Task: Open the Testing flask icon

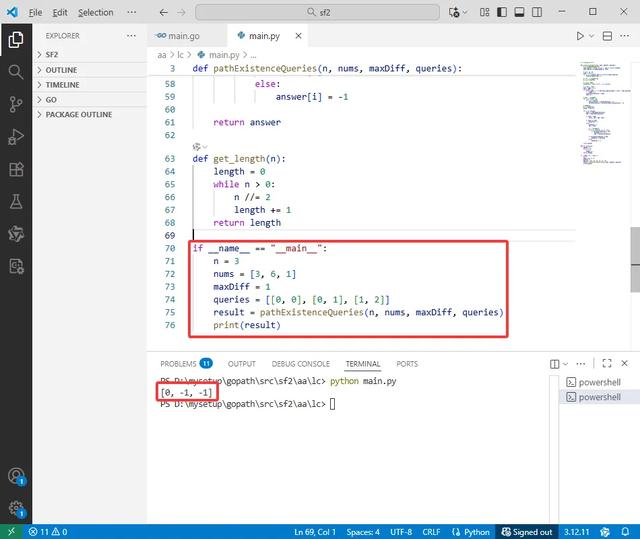Action: point(16,201)
